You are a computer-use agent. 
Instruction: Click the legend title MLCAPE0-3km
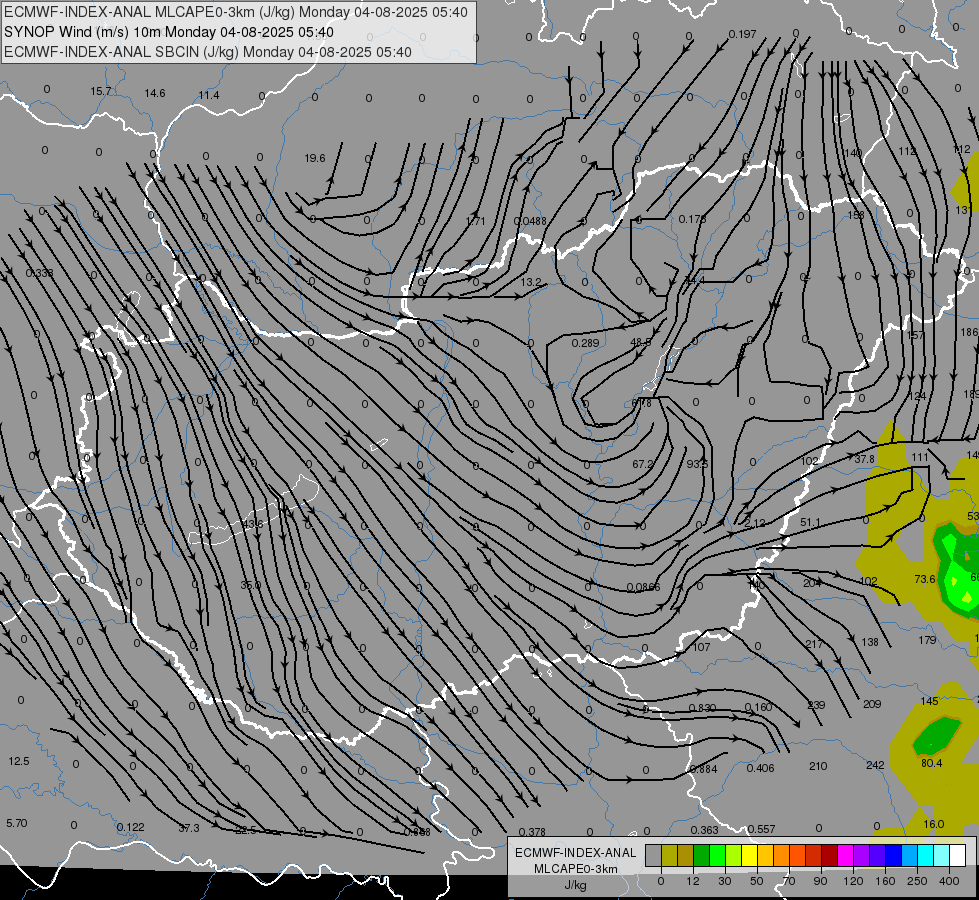click(576, 869)
